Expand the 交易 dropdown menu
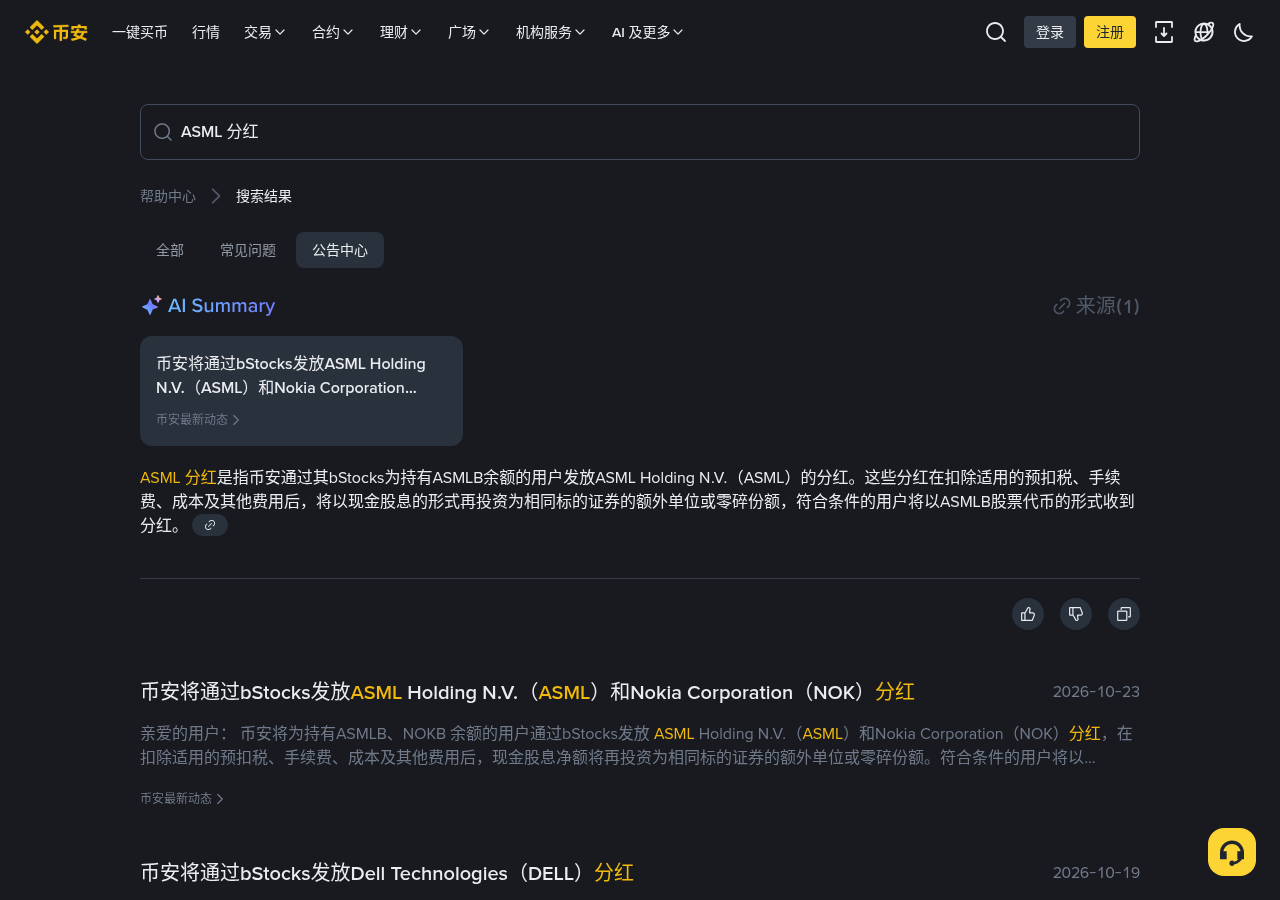Viewport: 1280px width, 900px height. 265,32
